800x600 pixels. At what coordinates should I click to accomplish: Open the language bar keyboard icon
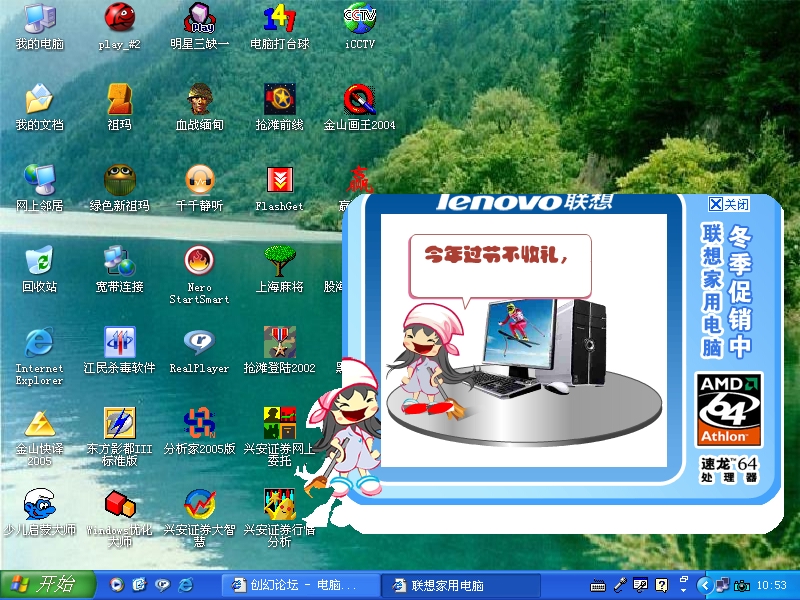point(597,585)
